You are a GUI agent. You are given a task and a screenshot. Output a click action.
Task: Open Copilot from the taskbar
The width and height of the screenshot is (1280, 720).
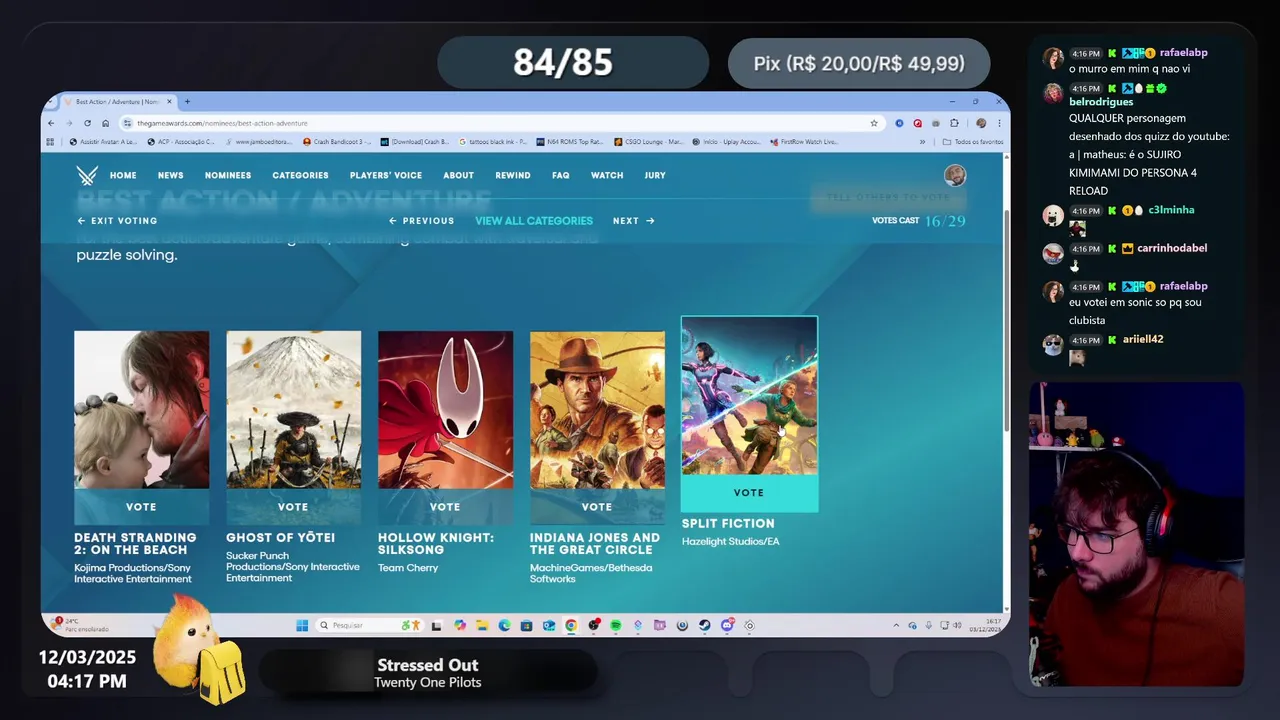pyautogui.click(x=460, y=625)
